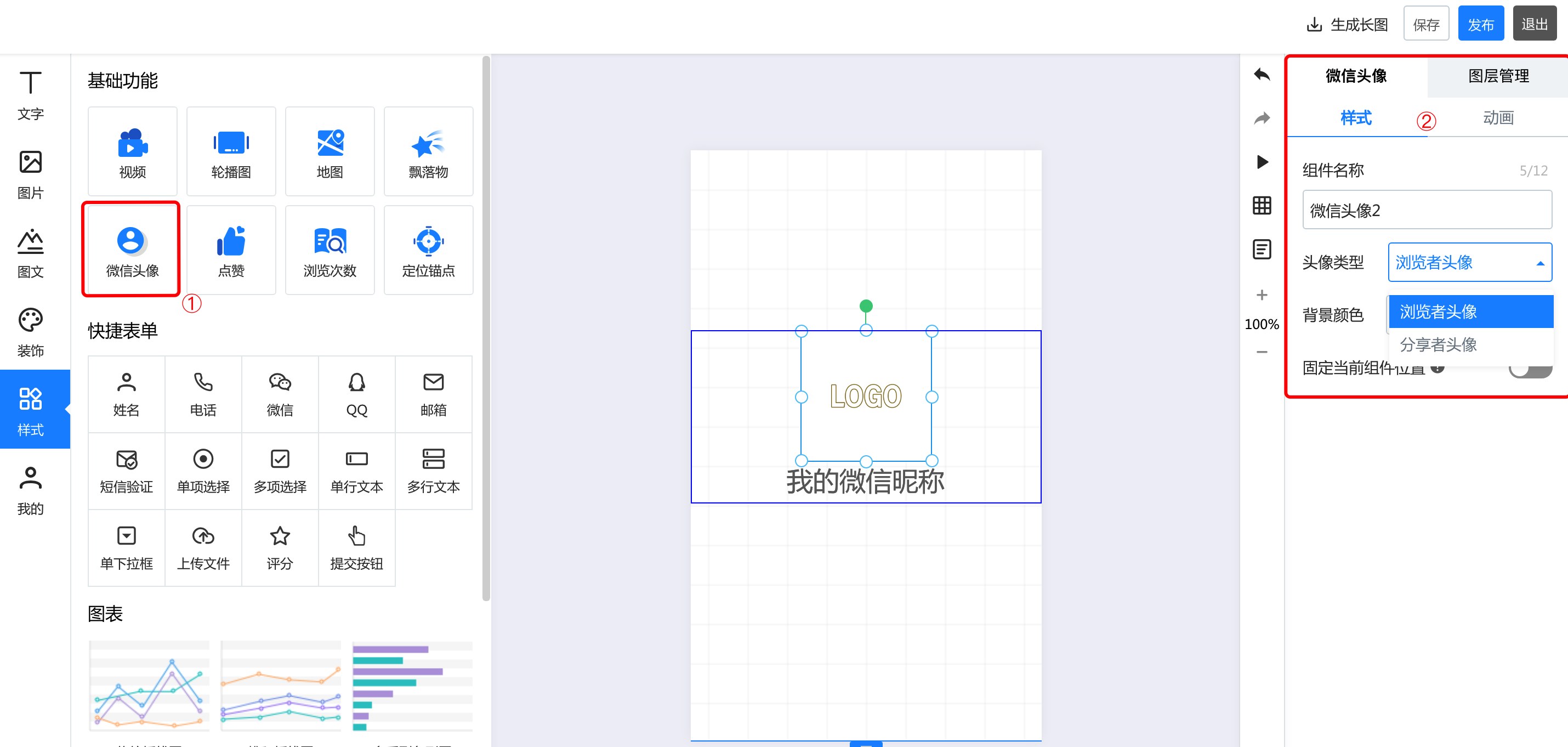The width and height of the screenshot is (1568, 747).
Task: Choose 分享者头像 from the dropdown list
Action: click(x=1439, y=344)
